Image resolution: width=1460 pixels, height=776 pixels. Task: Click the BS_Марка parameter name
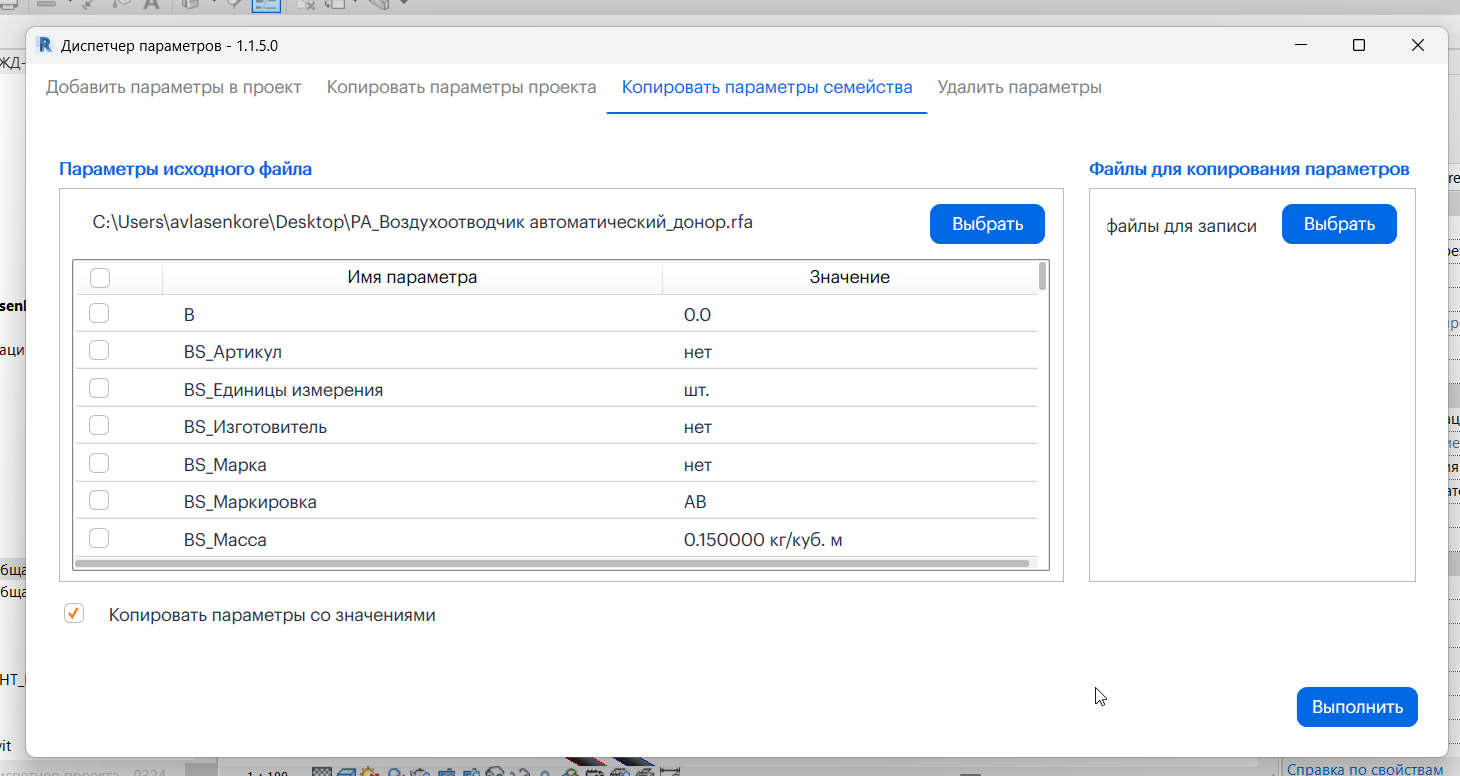coord(225,465)
